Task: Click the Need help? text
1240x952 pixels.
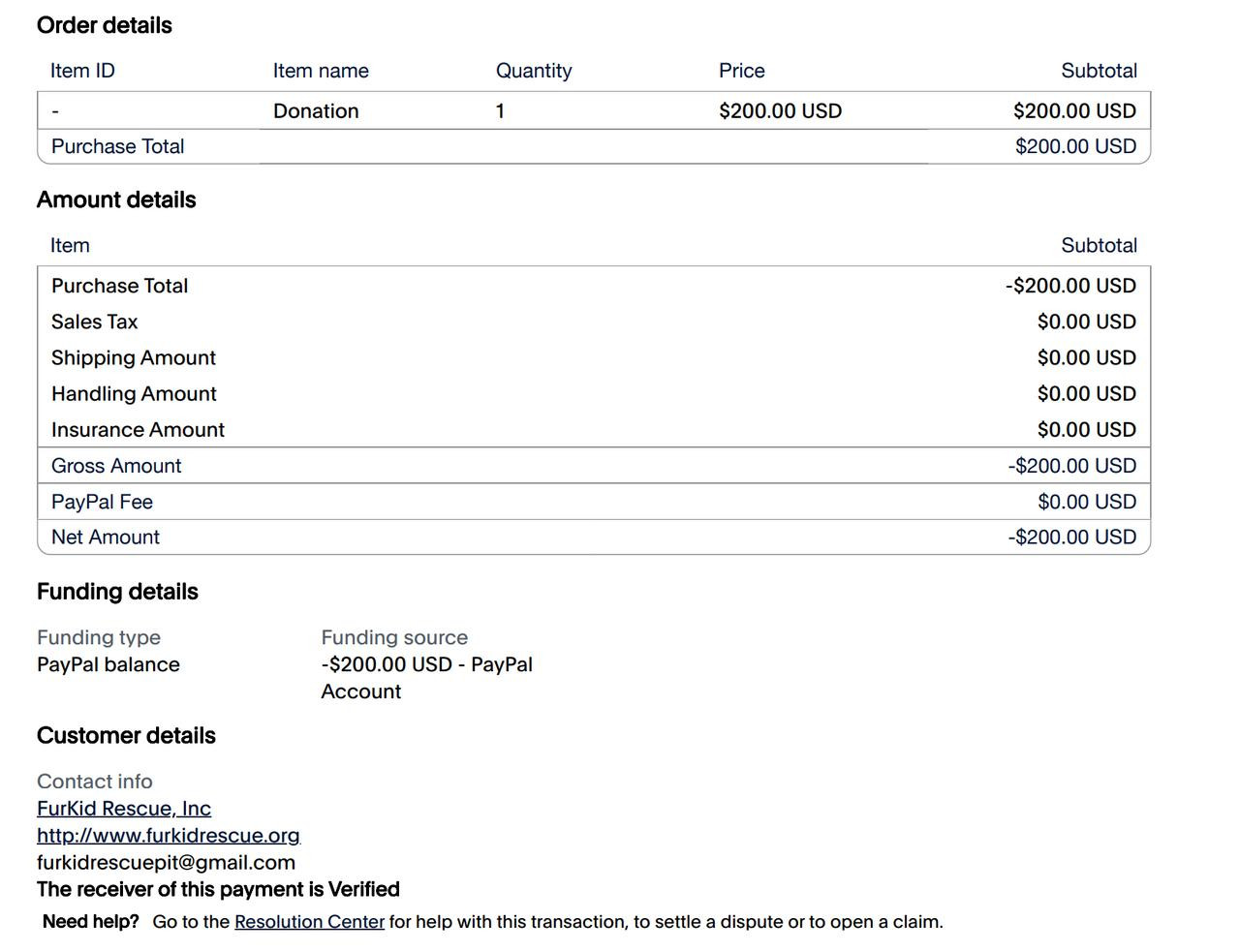Action: click(91, 922)
